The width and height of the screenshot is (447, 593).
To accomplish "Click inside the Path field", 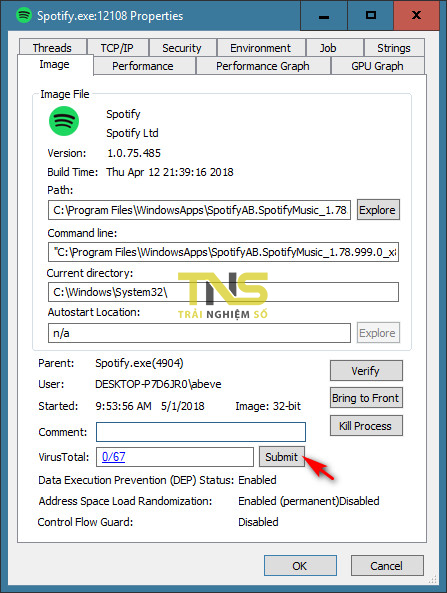I will pyautogui.click(x=199, y=210).
